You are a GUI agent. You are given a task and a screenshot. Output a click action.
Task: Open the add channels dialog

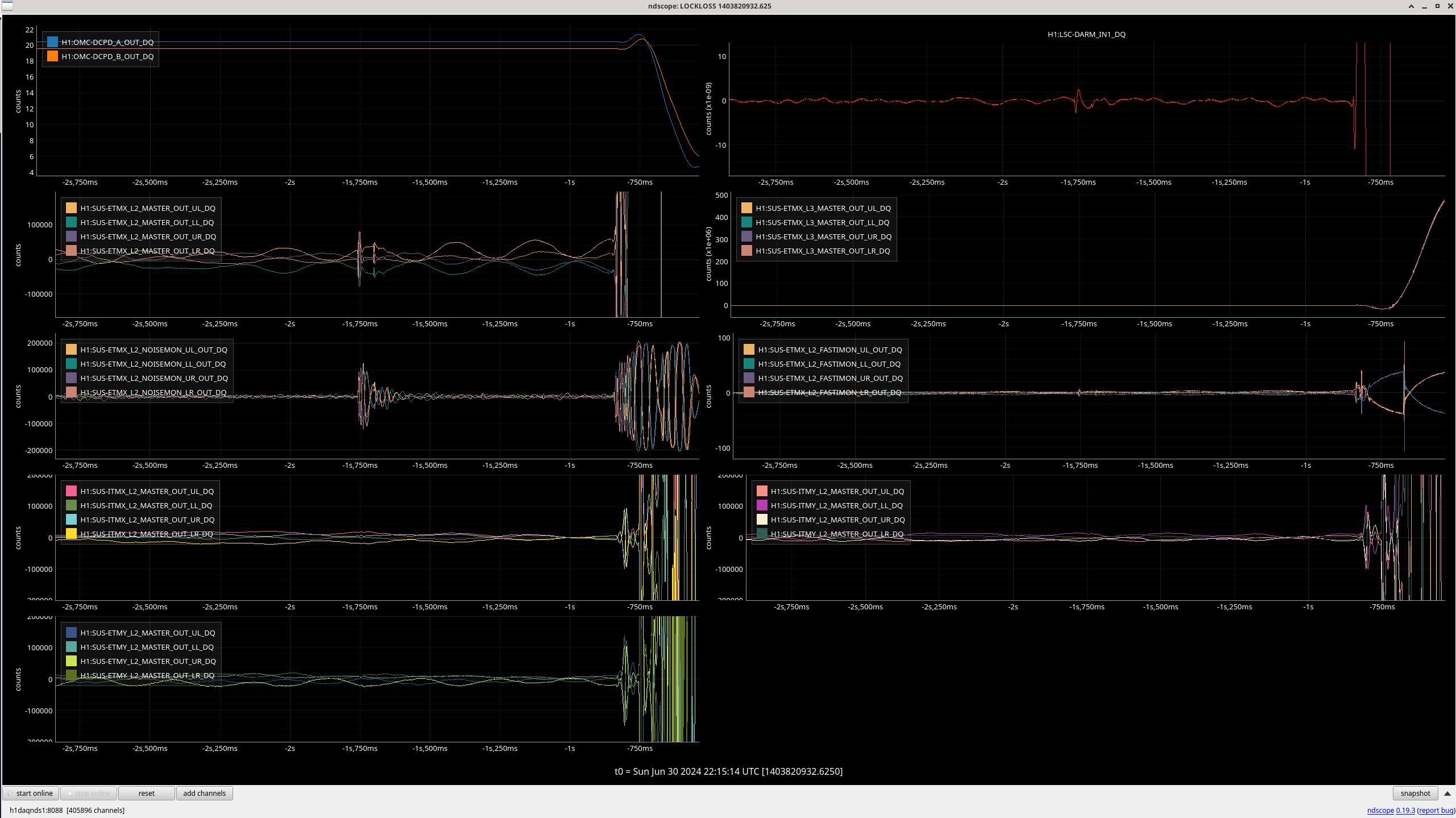pos(204,793)
